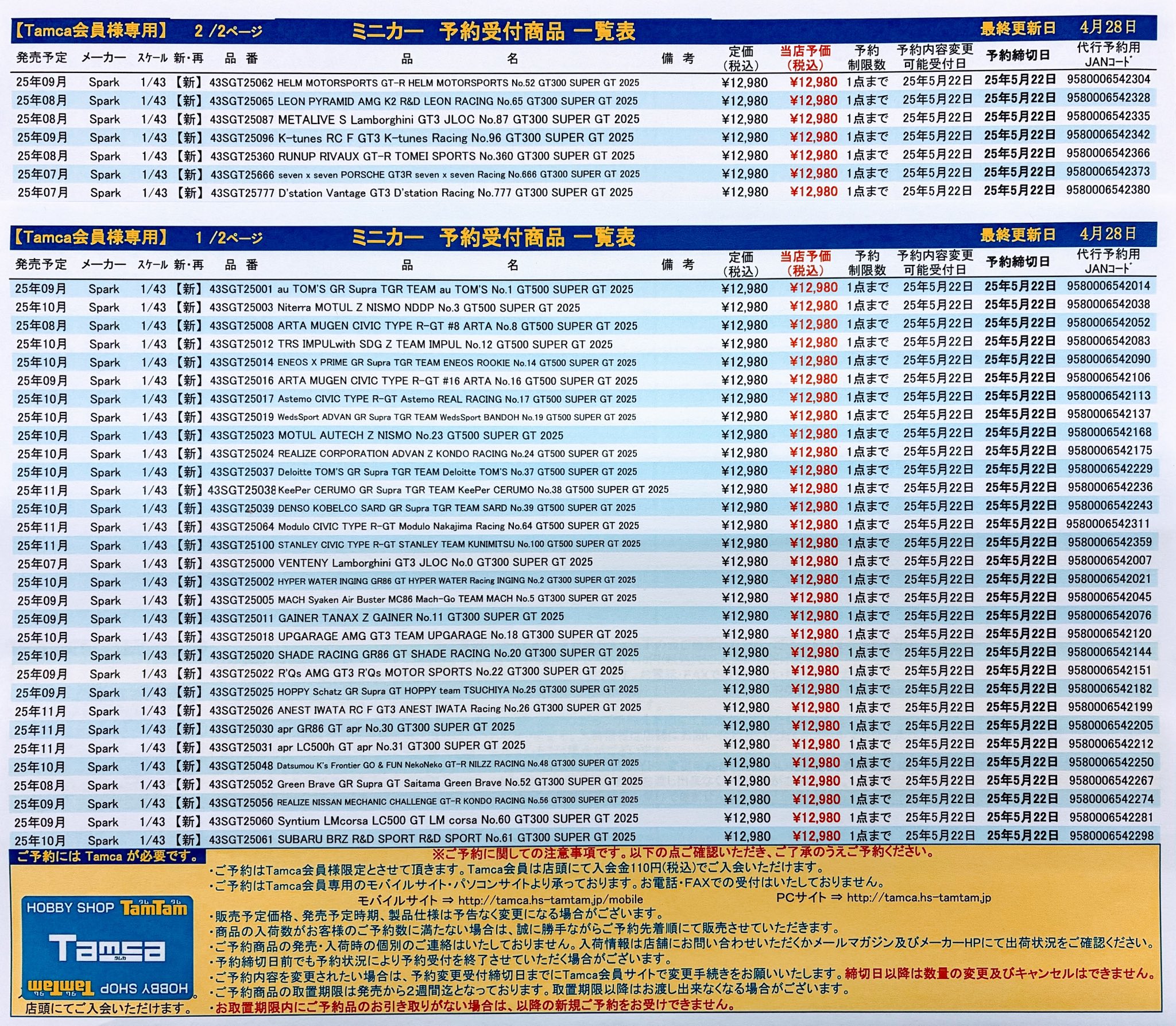1176x1026 pixels.
Task: Select product number 43SGT25064
Action: [x=242, y=527]
